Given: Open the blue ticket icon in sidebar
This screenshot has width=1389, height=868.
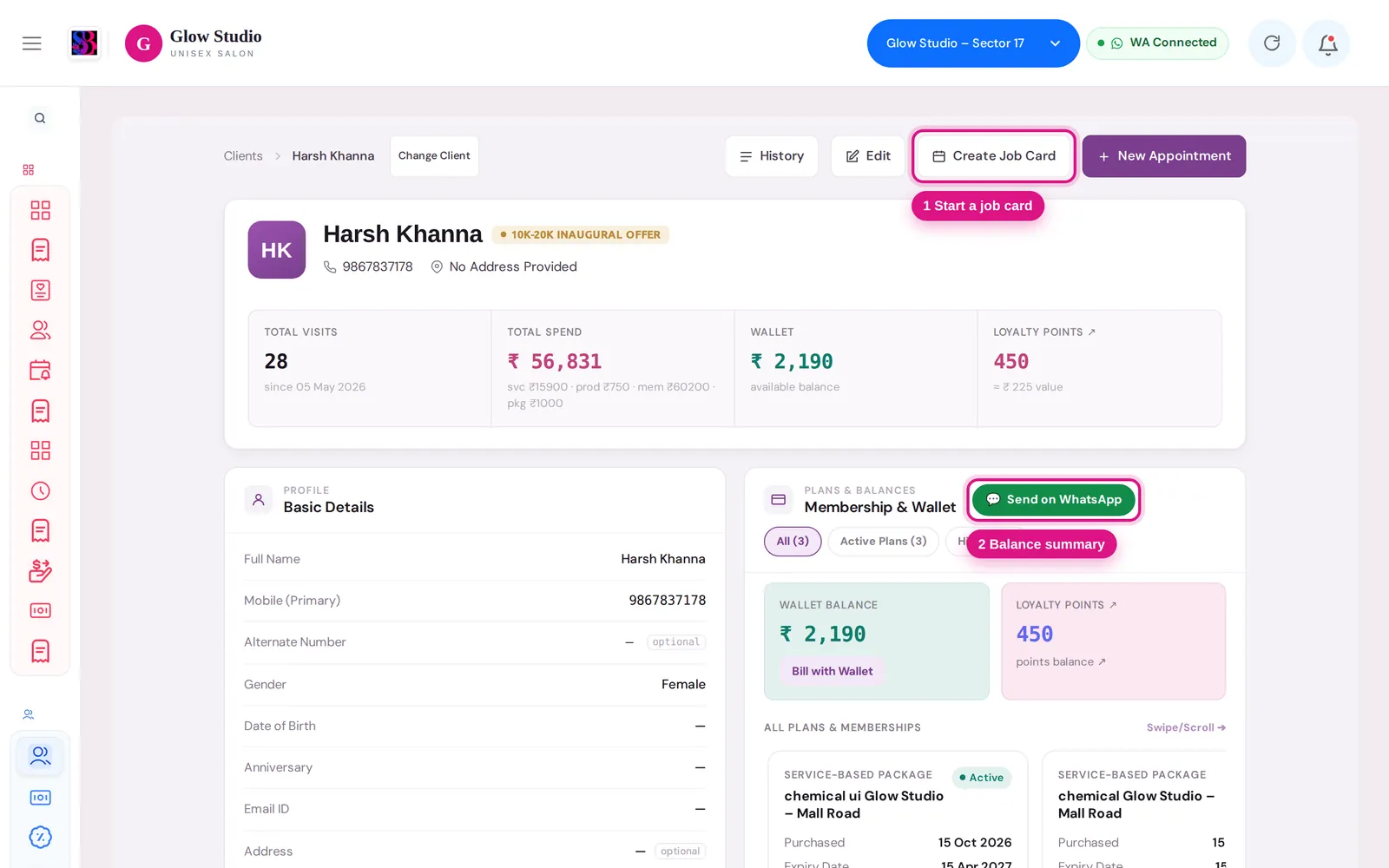Looking at the screenshot, I should point(40,797).
